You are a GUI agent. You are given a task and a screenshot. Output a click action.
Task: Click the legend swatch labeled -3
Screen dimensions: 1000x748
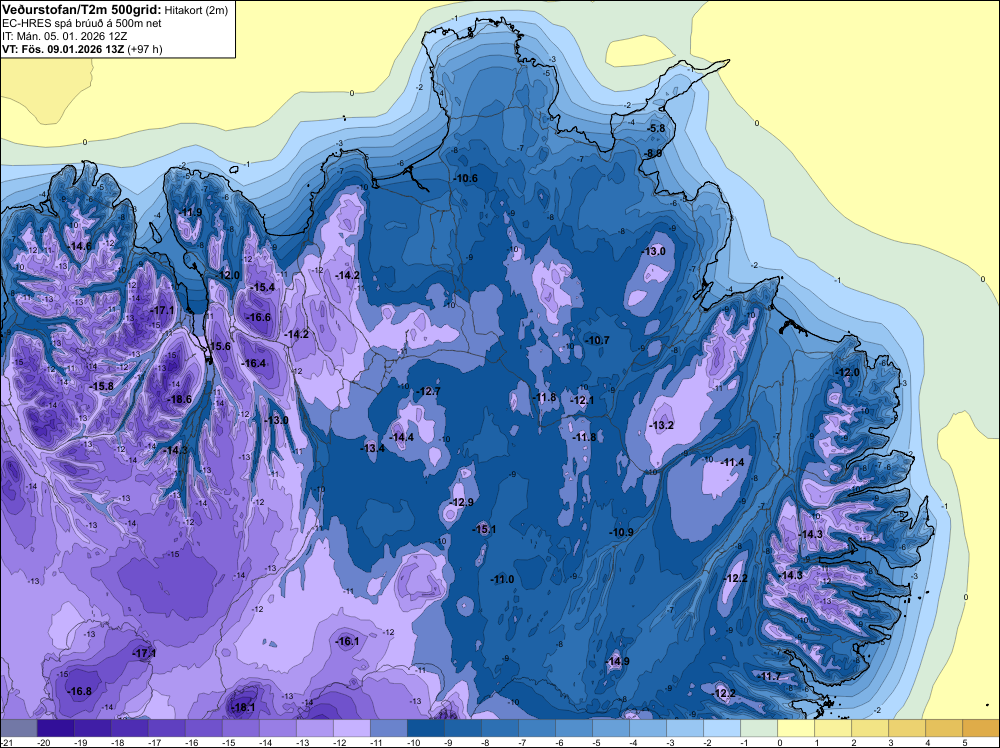click(684, 728)
